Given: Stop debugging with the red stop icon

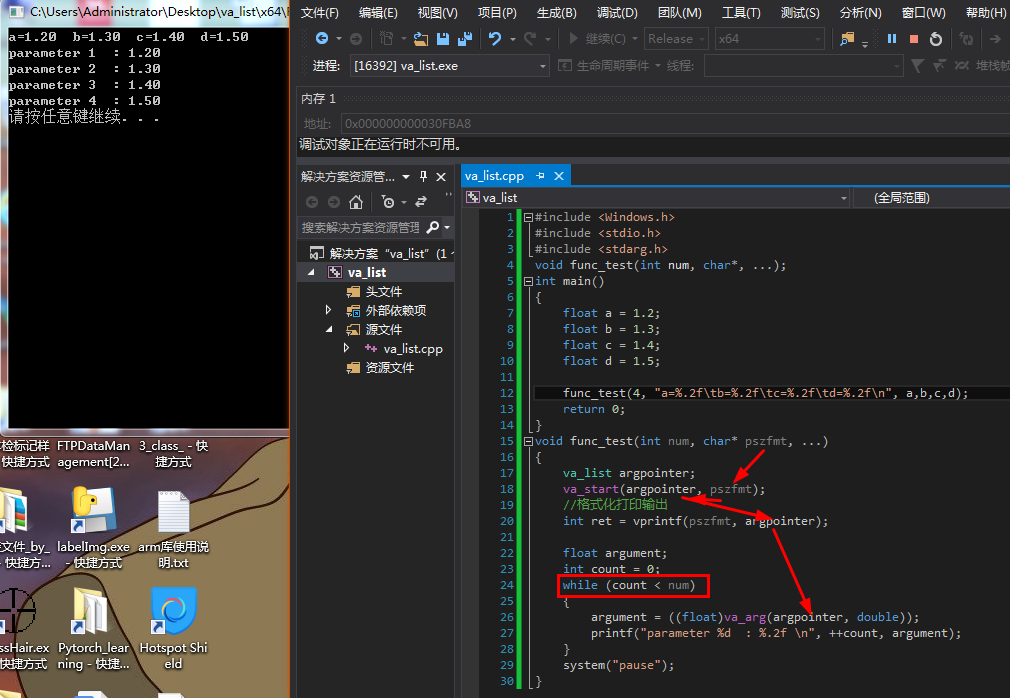Looking at the screenshot, I should (913, 39).
